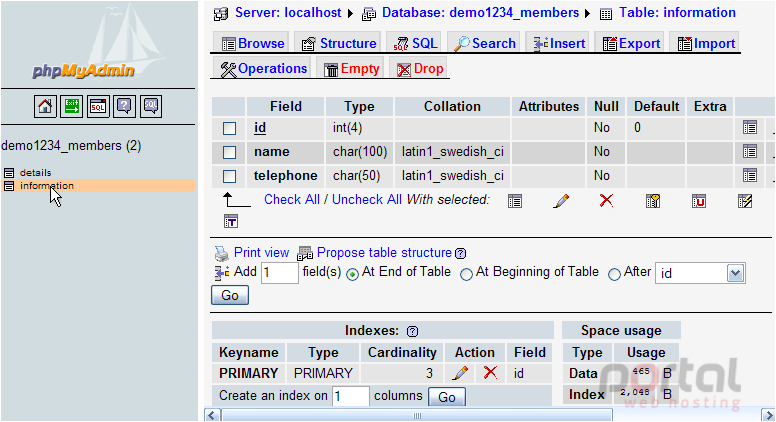Open the SQL tab
Image resolution: width=776 pixels, height=422 pixels.
pos(415,44)
